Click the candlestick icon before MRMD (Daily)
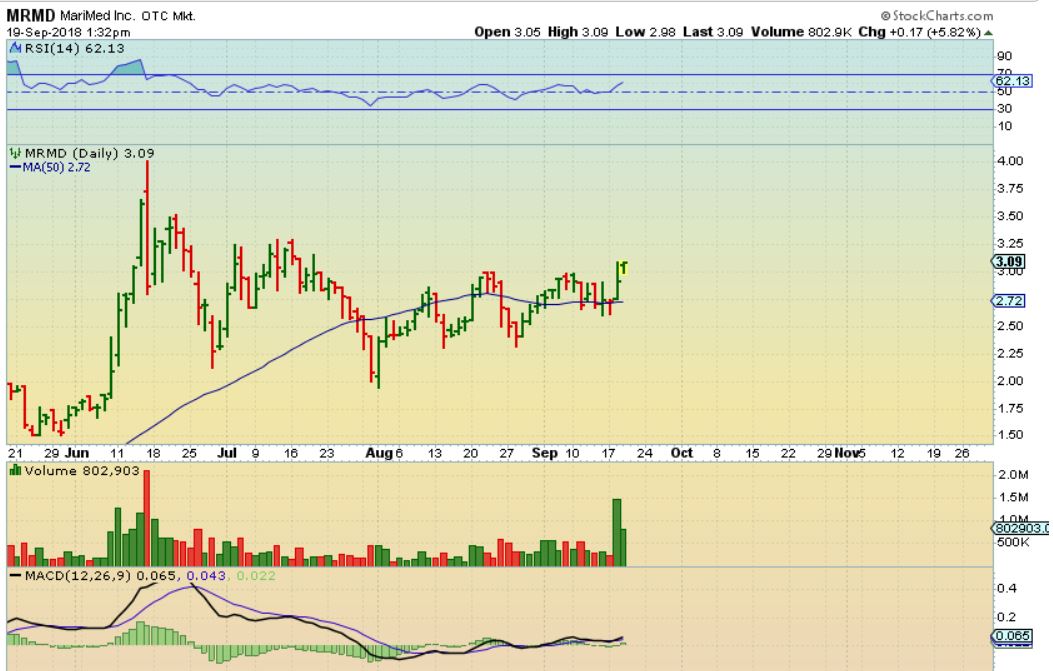 tap(14, 152)
